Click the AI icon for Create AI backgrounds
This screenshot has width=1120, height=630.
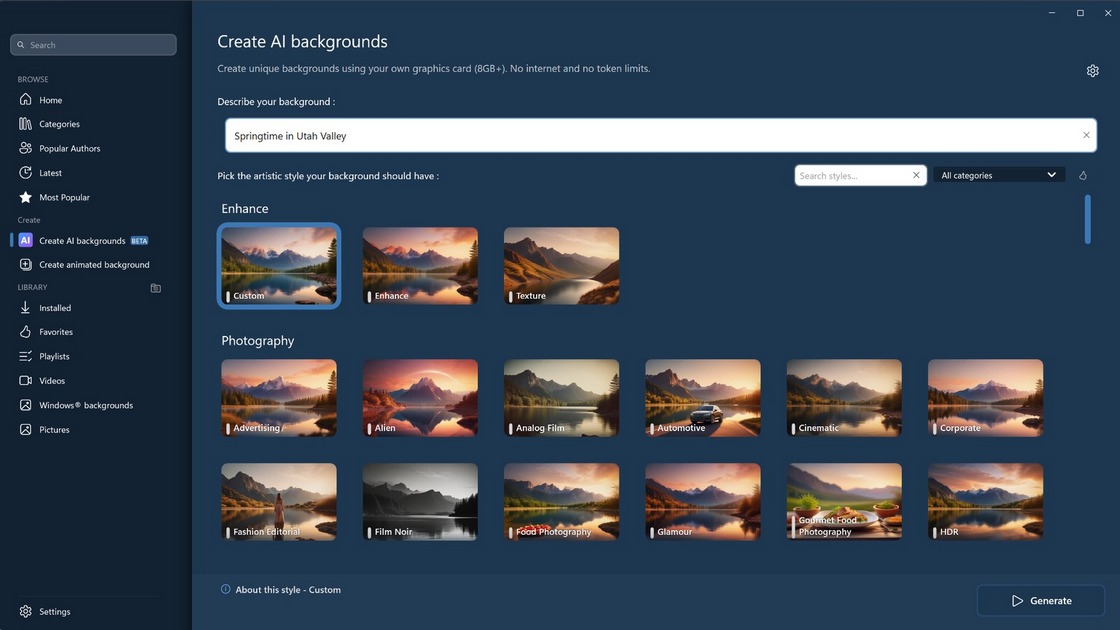pos(26,240)
